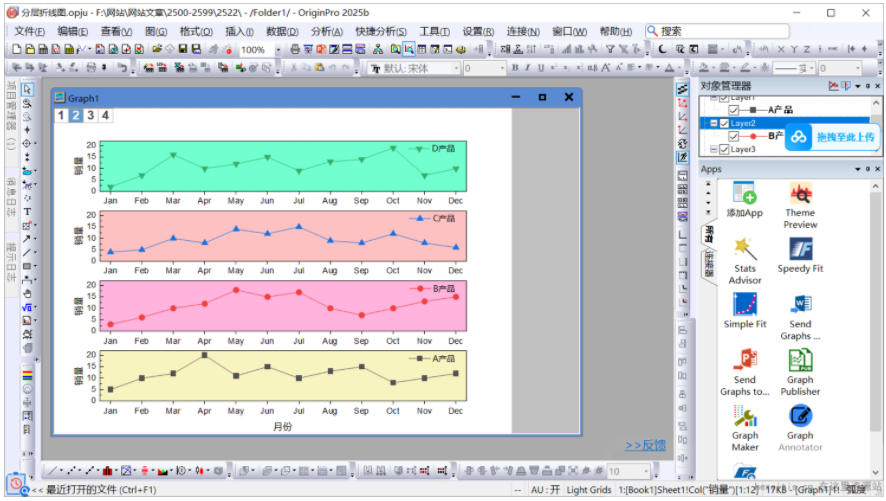Viewport: 886px width, 501px height.
Task: Select layer 3 button in Graph1
Action: [x=90, y=115]
